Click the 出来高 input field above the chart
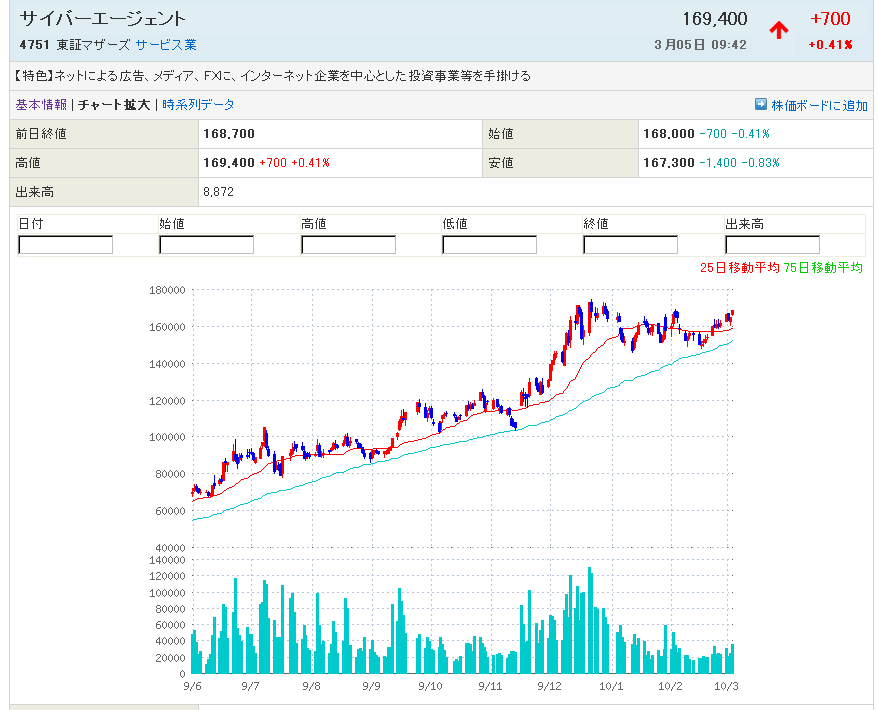Screen dimensions: 878x710 coord(772,245)
